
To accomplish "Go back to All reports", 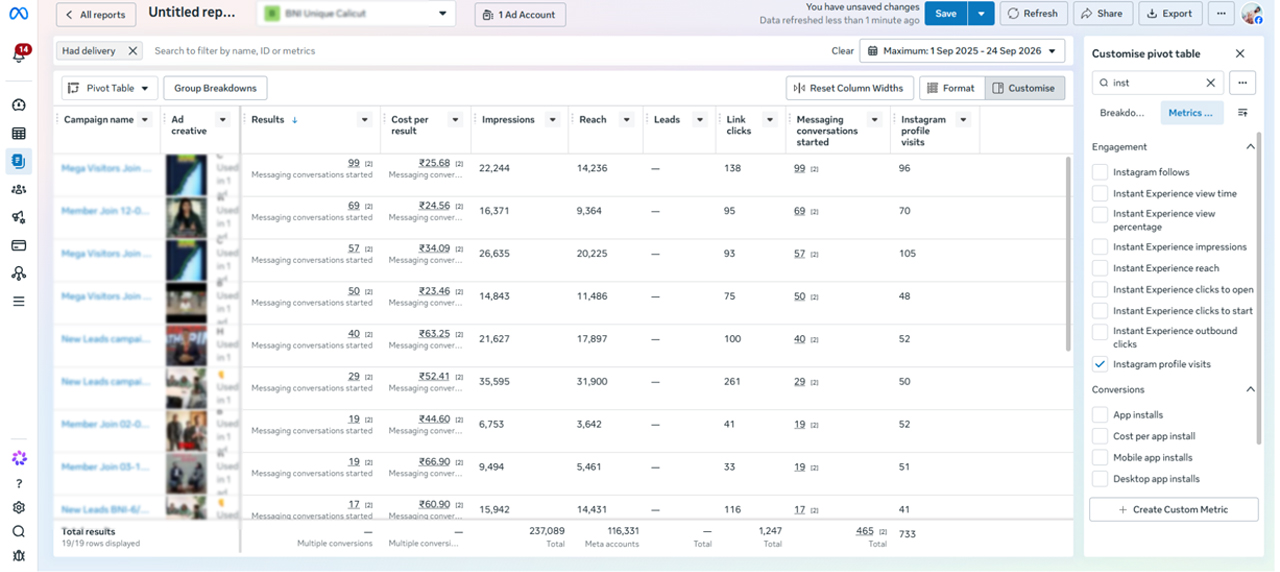I will [96, 14].
